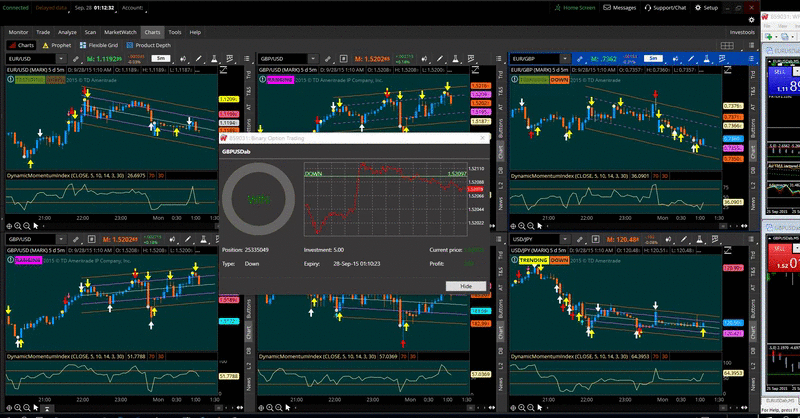Click the gear icon below Setup

coord(751,20)
